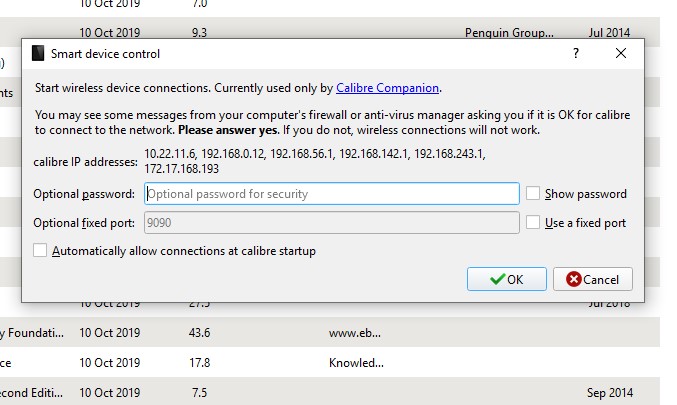The image size is (677, 405).
Task: Click the green checkmark icon on OK
Action: point(497,279)
